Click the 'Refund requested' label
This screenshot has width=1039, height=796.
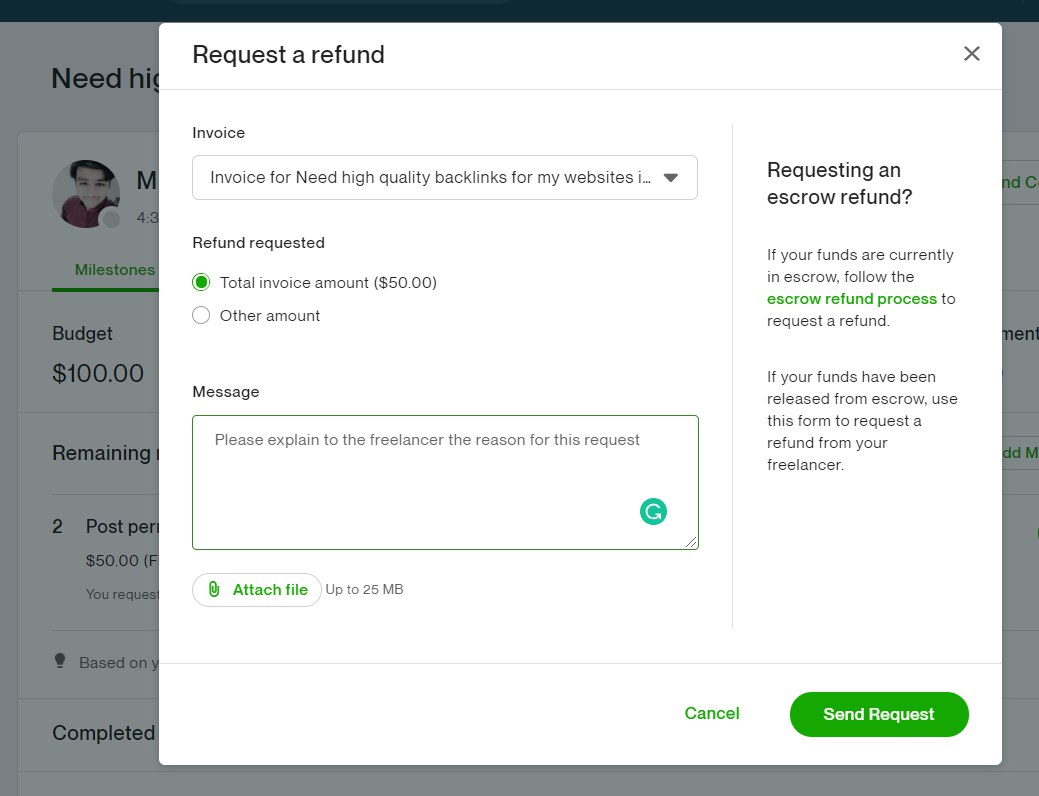click(258, 243)
